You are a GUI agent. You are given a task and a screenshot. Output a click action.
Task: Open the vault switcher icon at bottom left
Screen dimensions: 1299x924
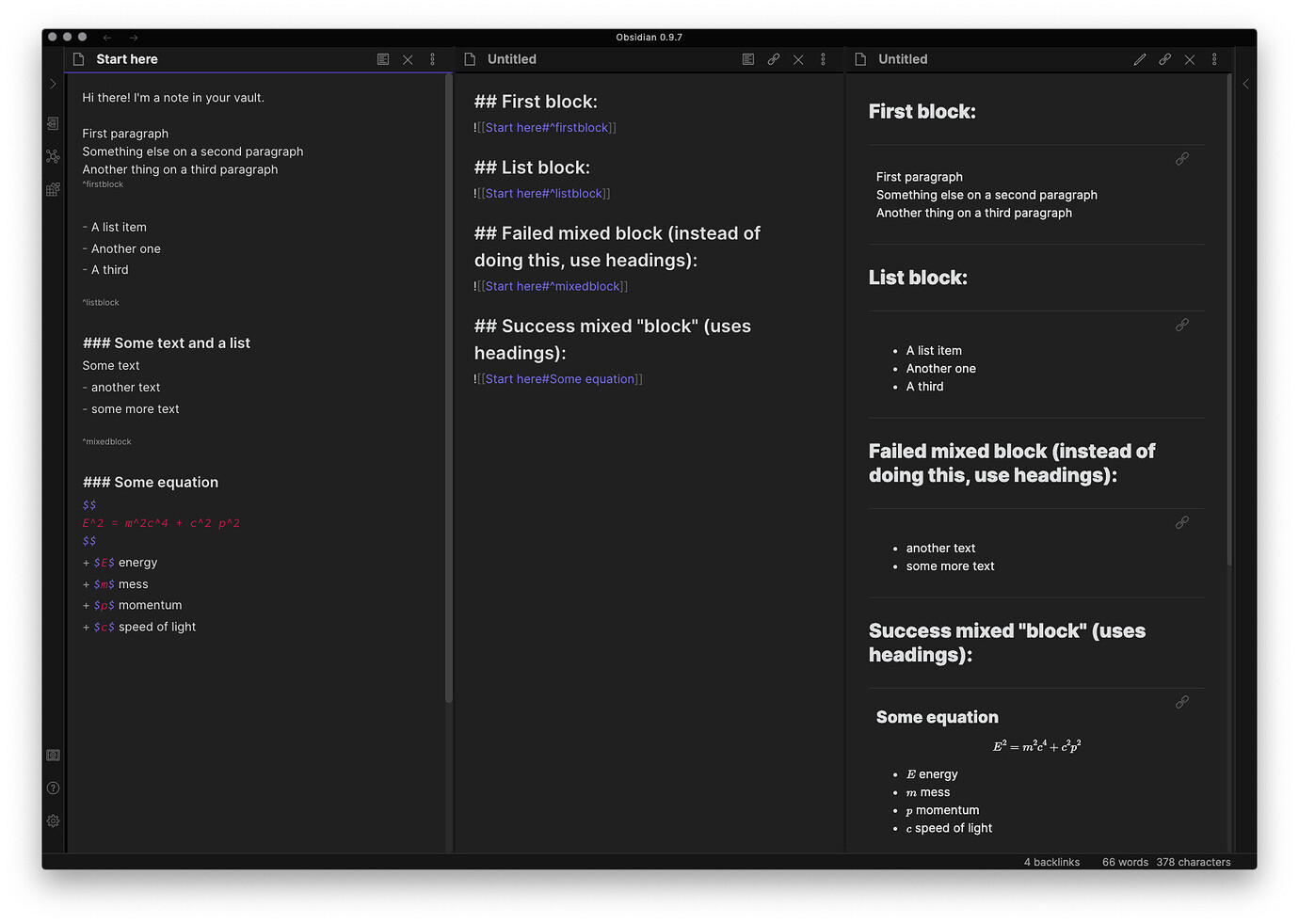pyautogui.click(x=53, y=755)
